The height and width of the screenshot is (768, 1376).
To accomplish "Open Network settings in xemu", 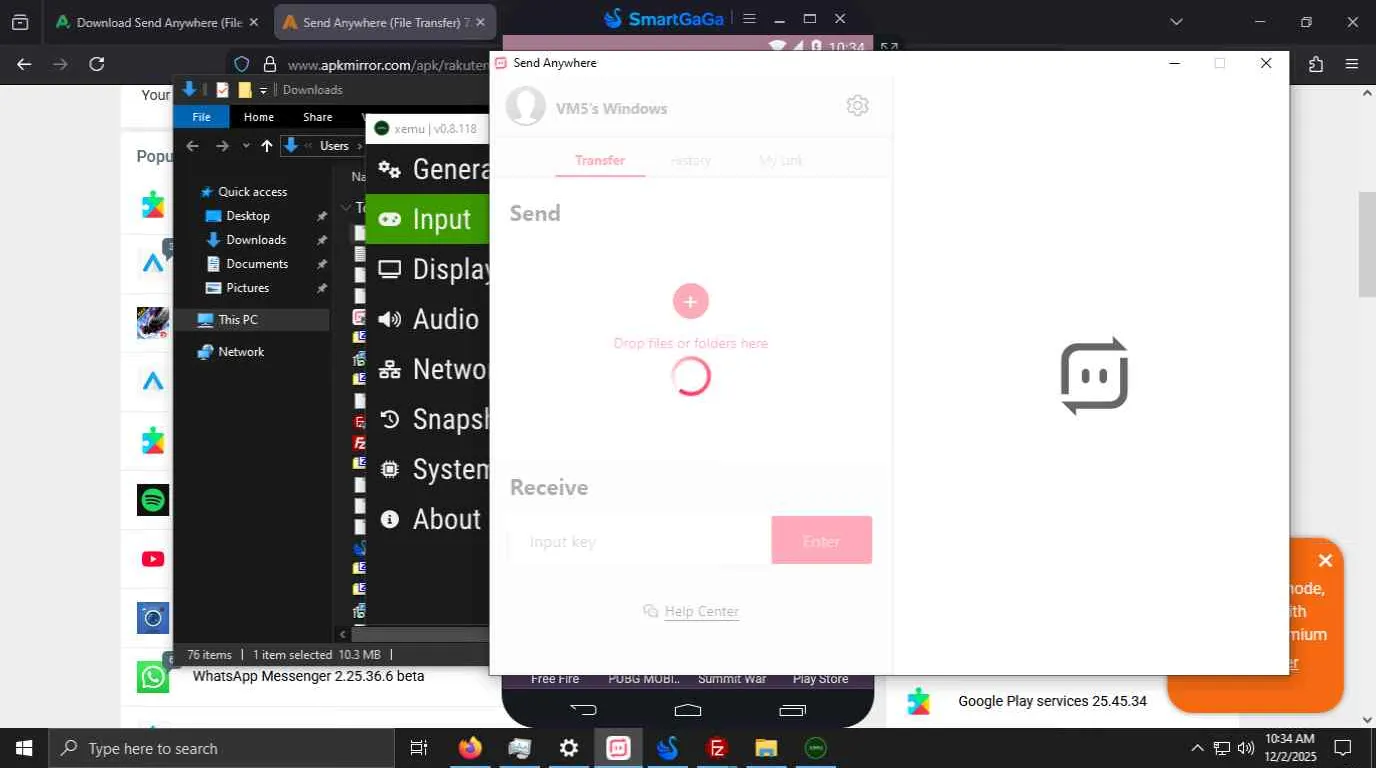I will click(x=428, y=369).
